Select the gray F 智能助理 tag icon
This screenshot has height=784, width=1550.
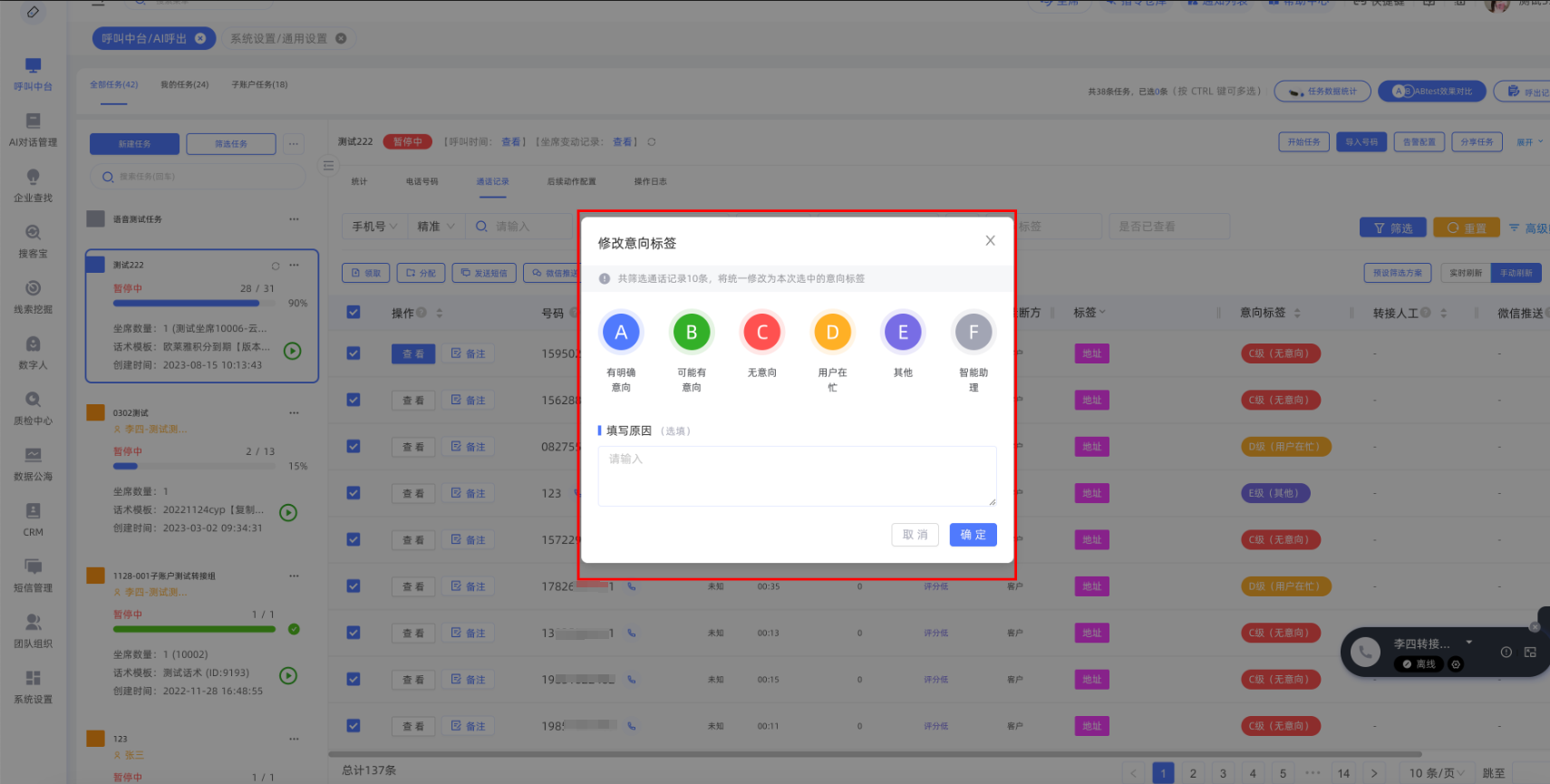(974, 333)
